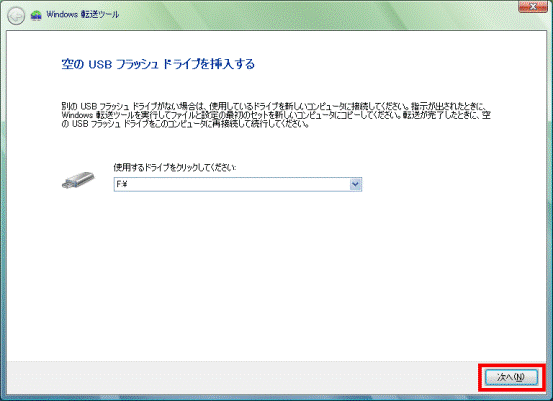This screenshot has width=553, height=401.
Task: Click the instruction paragraph starting 別の USB
Action: click(276, 115)
